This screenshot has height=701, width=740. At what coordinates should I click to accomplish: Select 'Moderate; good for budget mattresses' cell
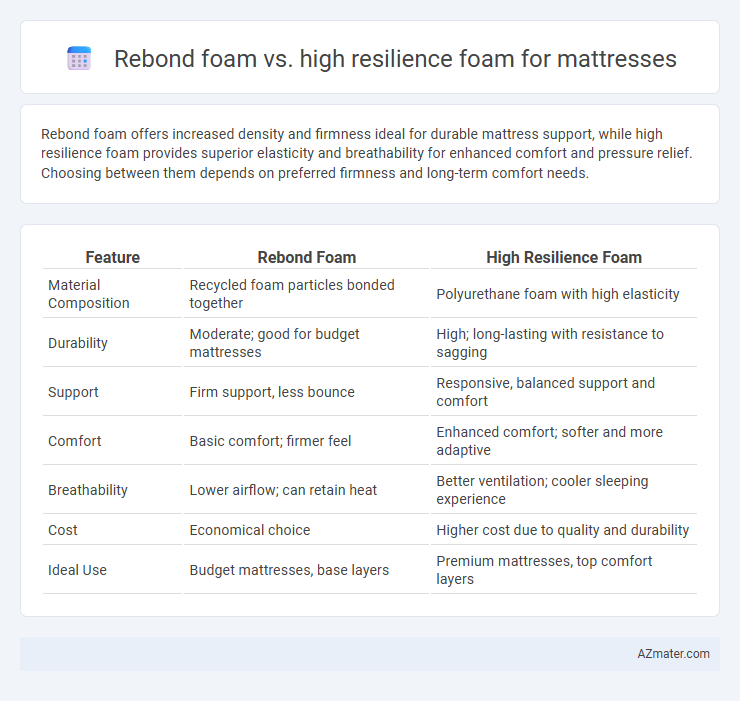pyautogui.click(x=274, y=343)
